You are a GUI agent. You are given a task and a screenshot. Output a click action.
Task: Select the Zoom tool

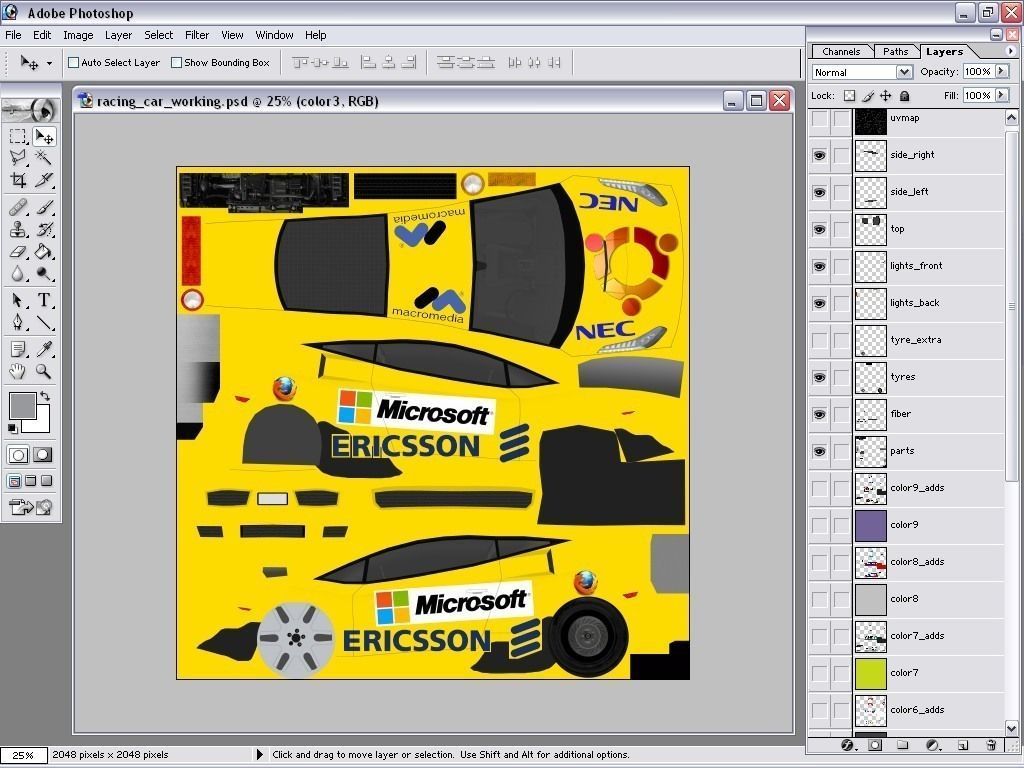coord(44,372)
